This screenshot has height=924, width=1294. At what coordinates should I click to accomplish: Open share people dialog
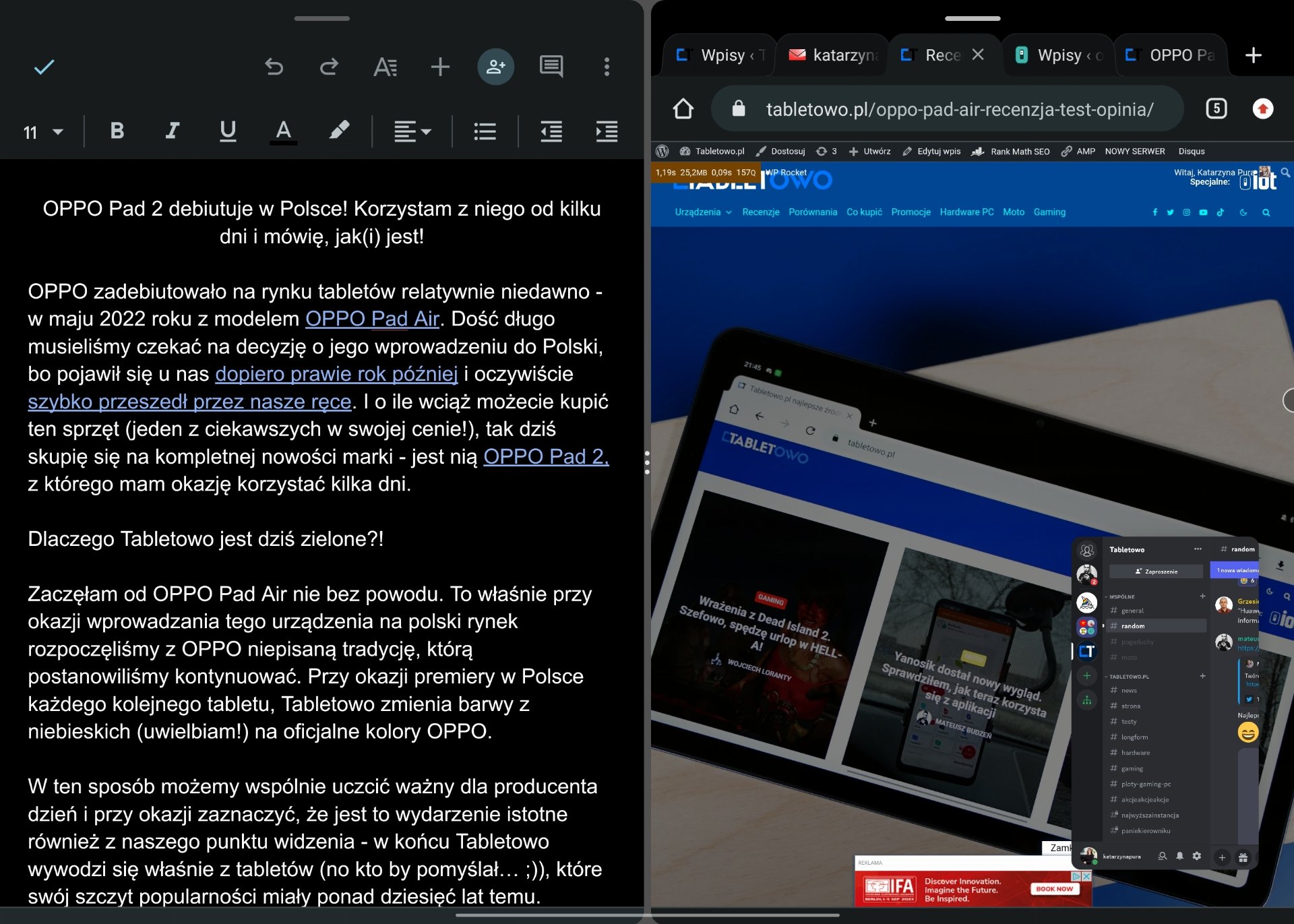pyautogui.click(x=495, y=67)
